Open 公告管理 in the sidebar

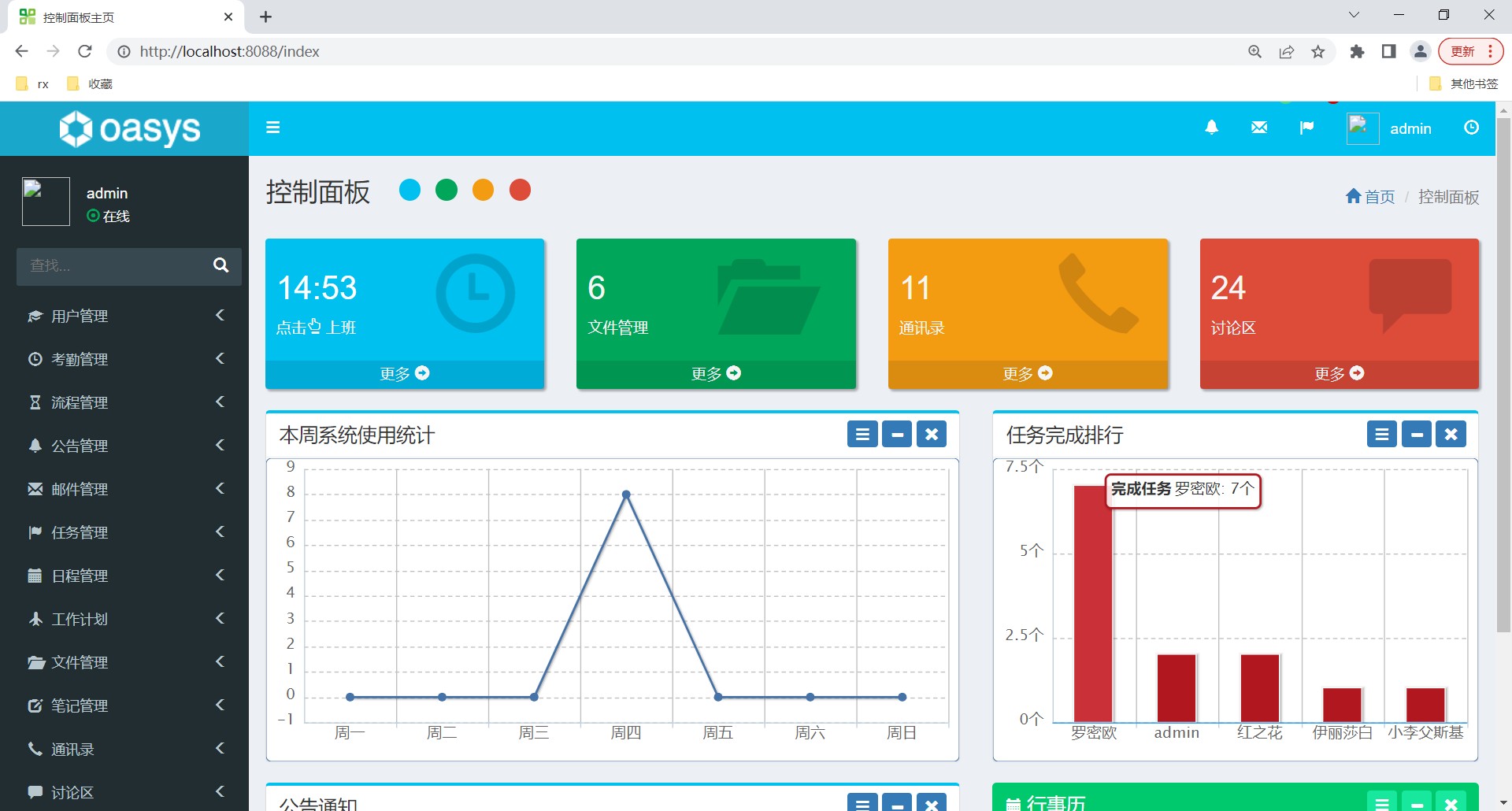coord(124,446)
